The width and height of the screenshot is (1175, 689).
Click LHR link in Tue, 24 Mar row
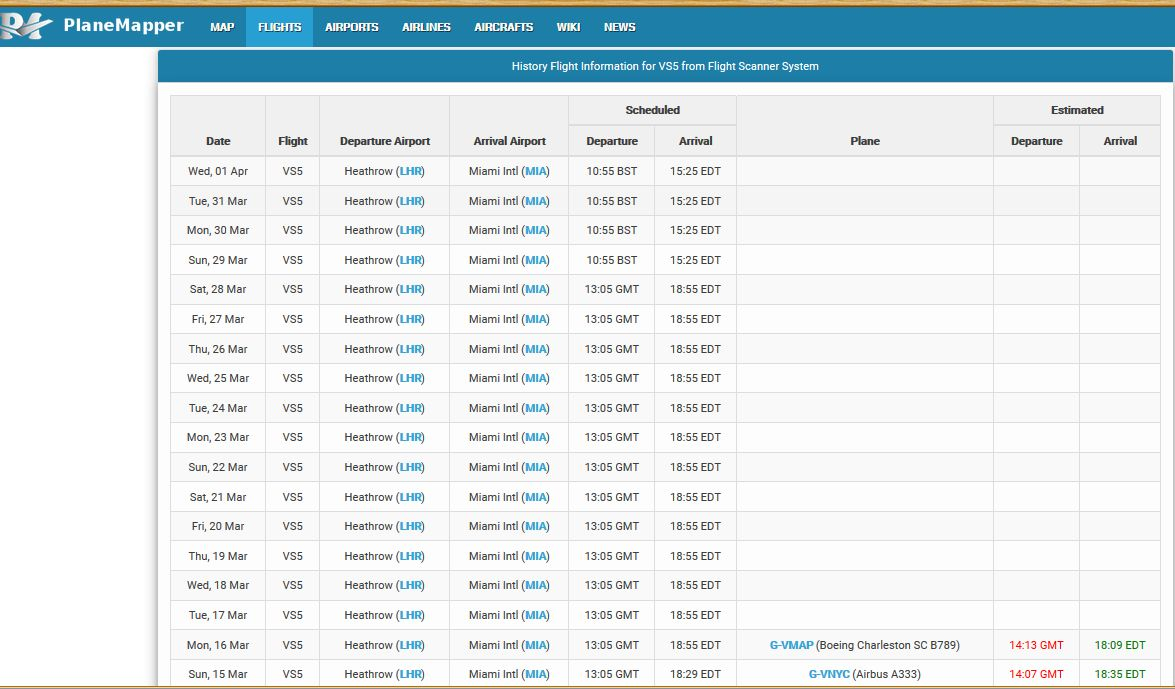[411, 409]
